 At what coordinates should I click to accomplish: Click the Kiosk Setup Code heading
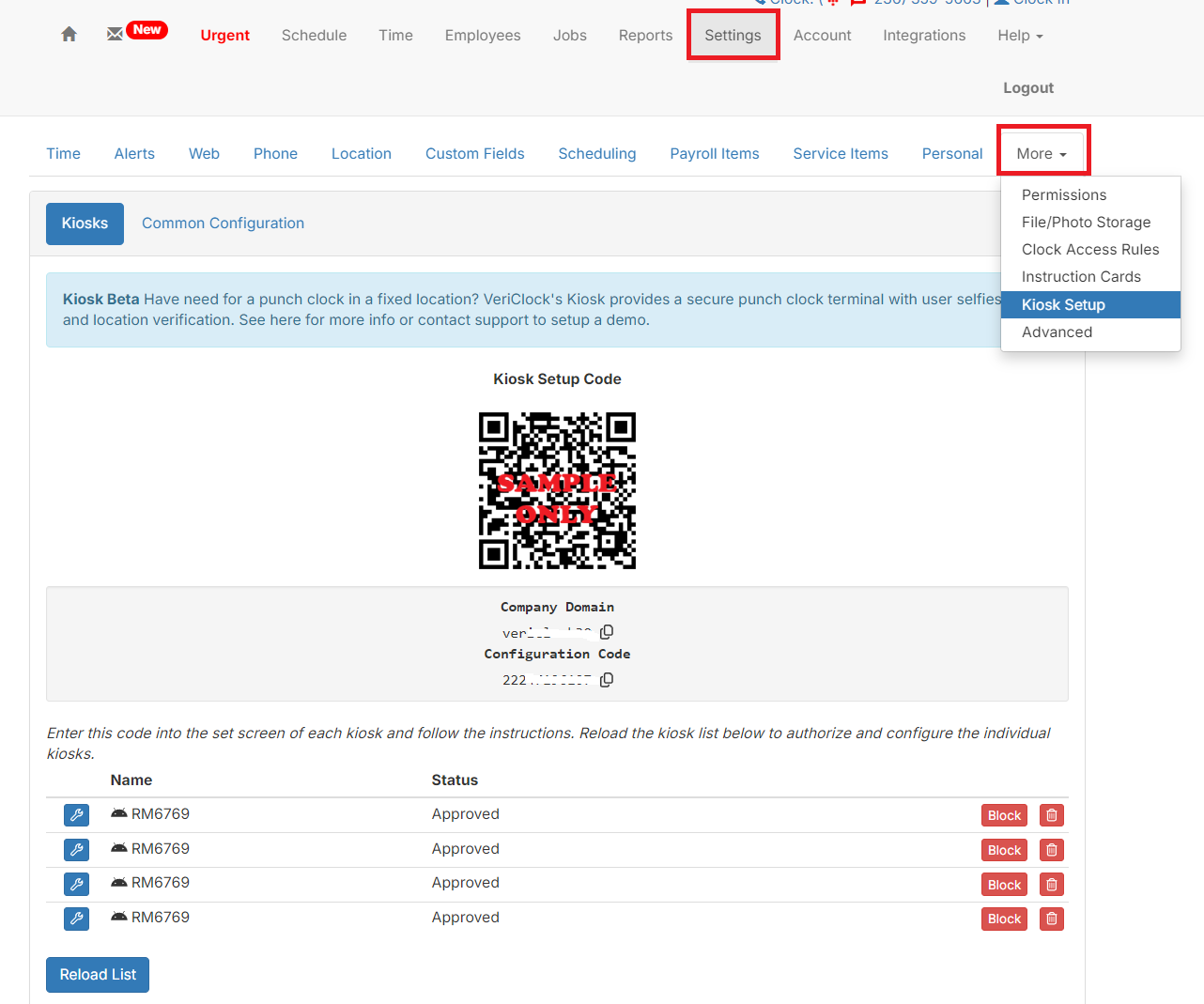(557, 379)
